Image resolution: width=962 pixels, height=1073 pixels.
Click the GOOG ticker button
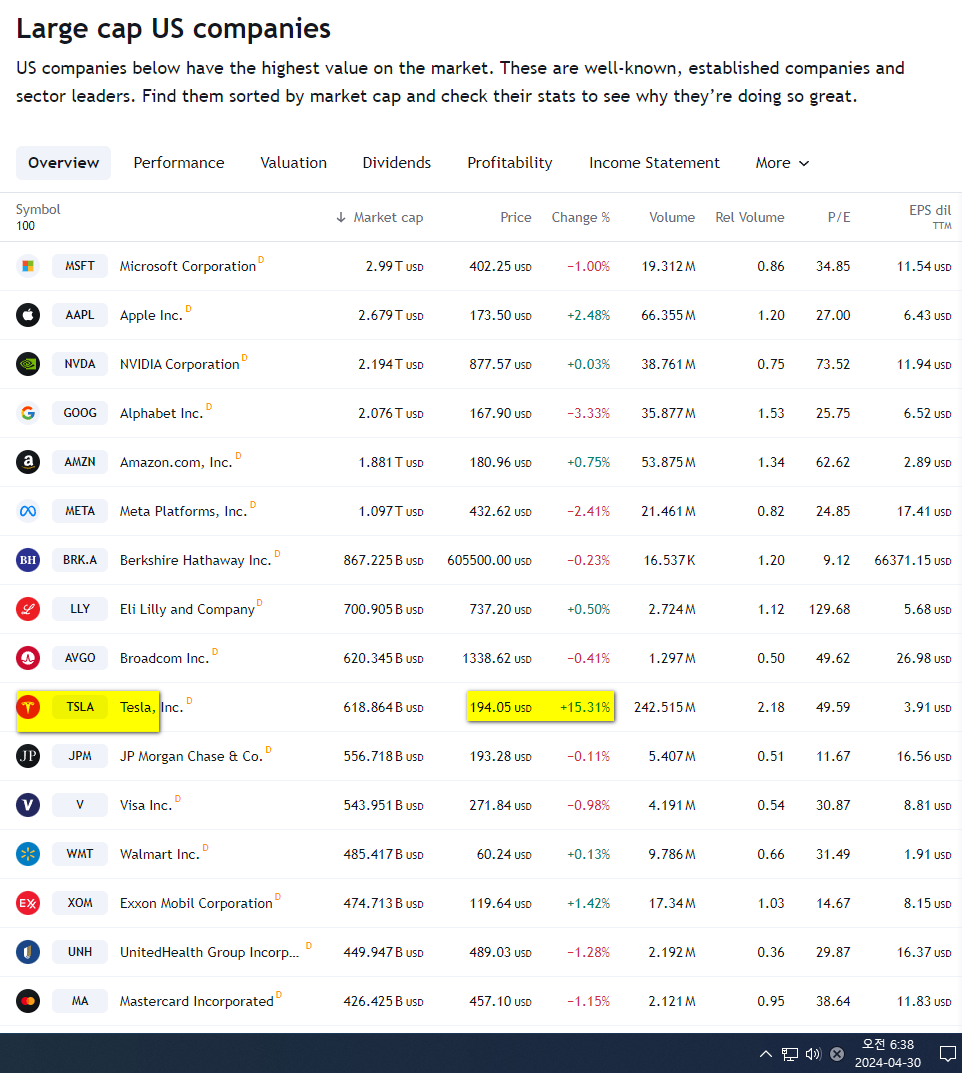[80, 413]
